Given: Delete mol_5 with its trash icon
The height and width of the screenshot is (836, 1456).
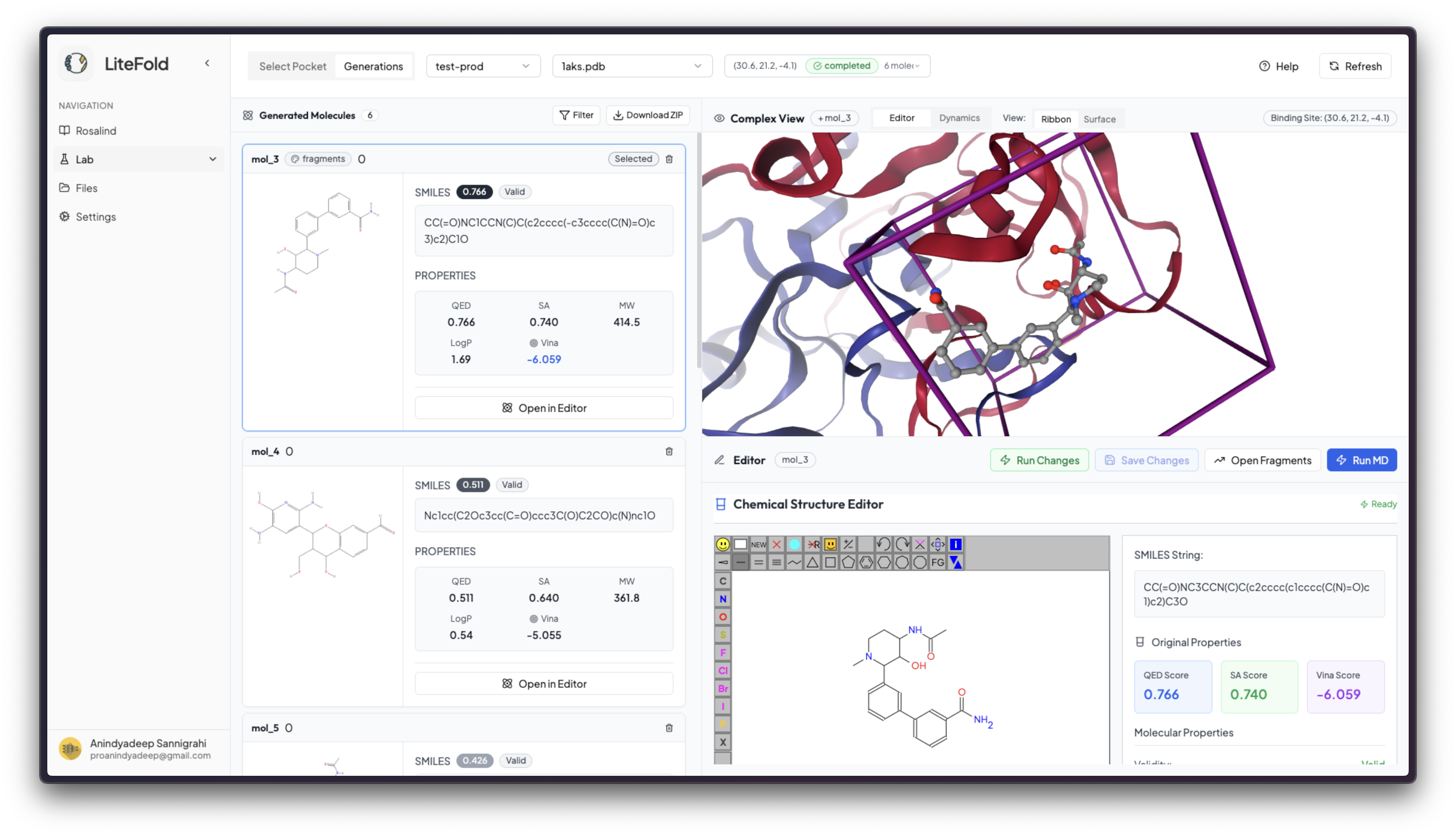Looking at the screenshot, I should tap(670, 728).
